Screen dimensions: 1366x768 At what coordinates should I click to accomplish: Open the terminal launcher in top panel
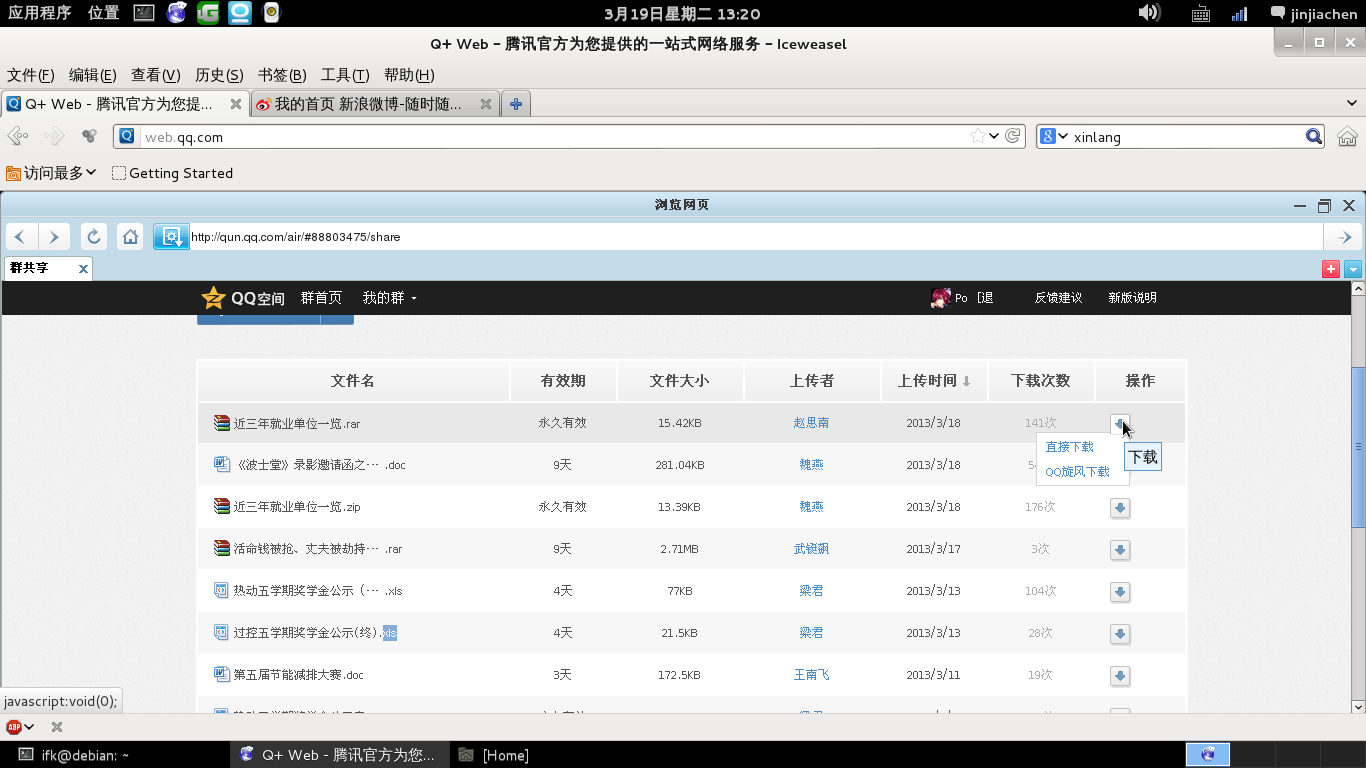click(x=144, y=13)
